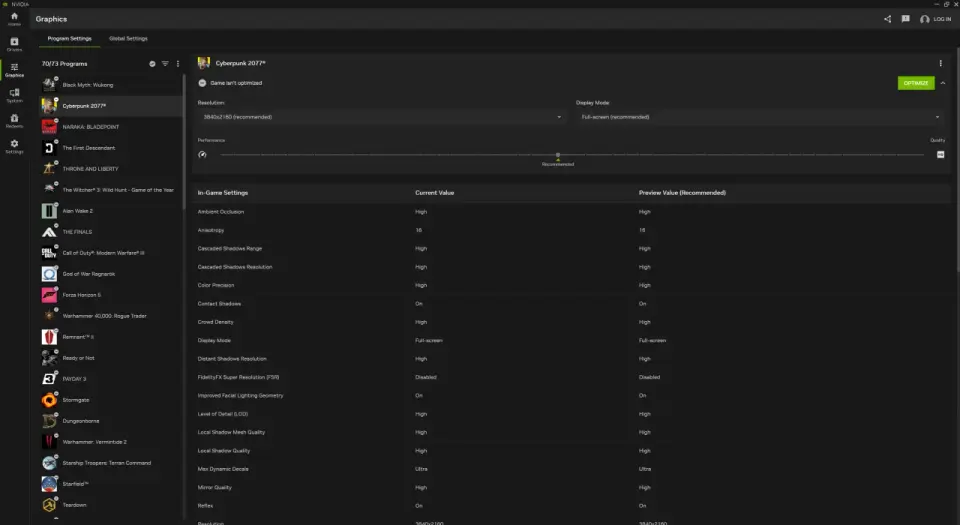Select Remnant II in programs list
960x525 pixels.
[110, 337]
